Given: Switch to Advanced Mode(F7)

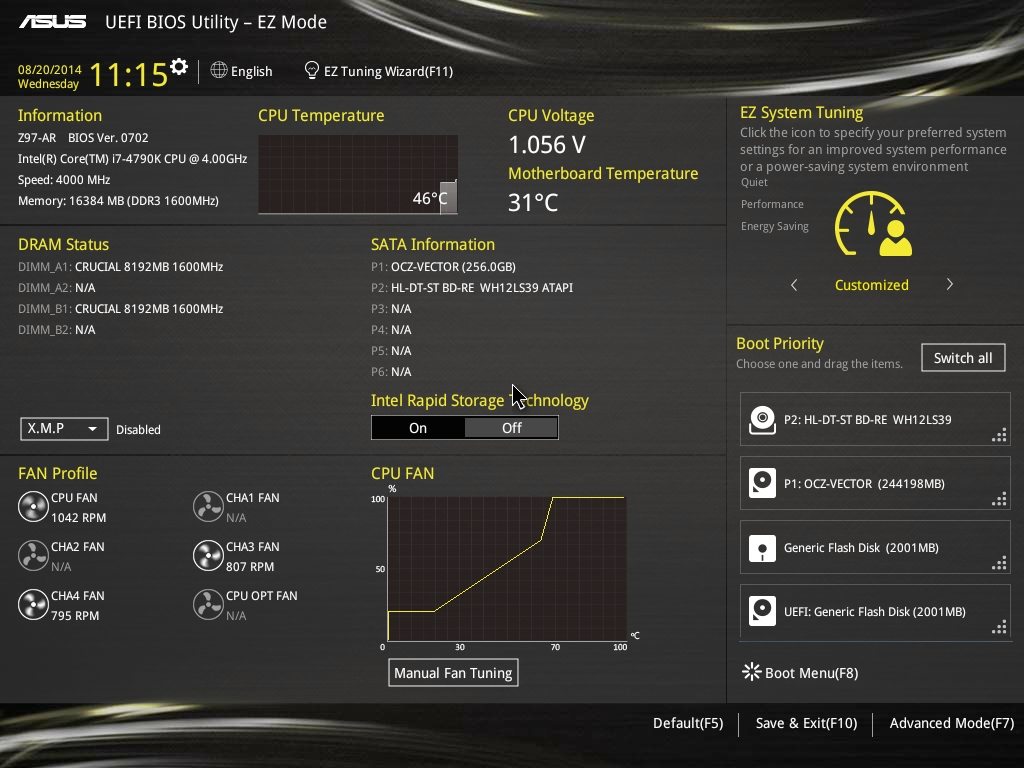Looking at the screenshot, I should point(952,723).
